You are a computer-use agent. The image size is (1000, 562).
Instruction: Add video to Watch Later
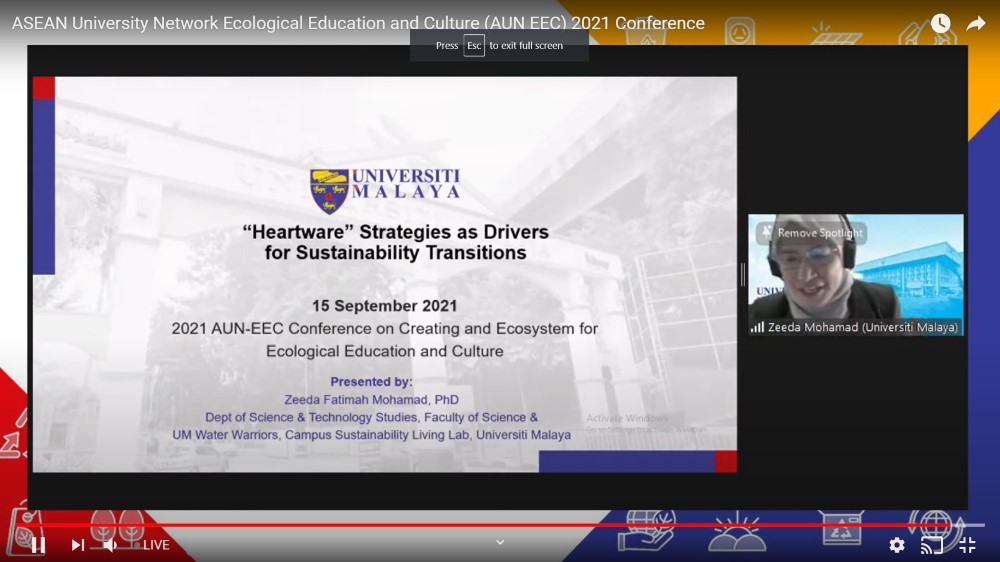pyautogui.click(x=940, y=23)
